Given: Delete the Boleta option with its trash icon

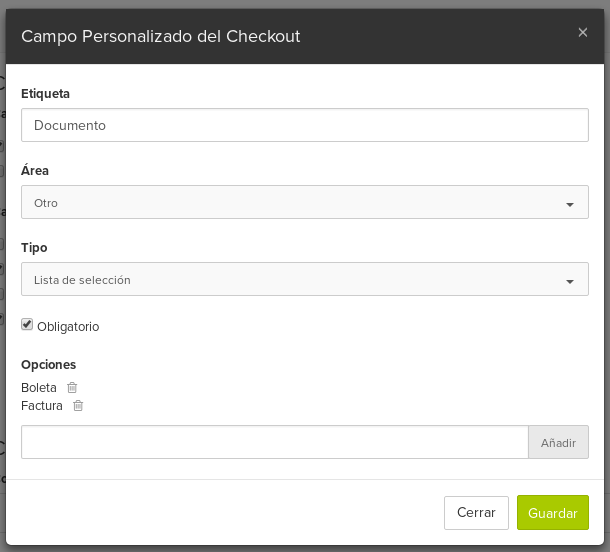Looking at the screenshot, I should click(x=72, y=387).
